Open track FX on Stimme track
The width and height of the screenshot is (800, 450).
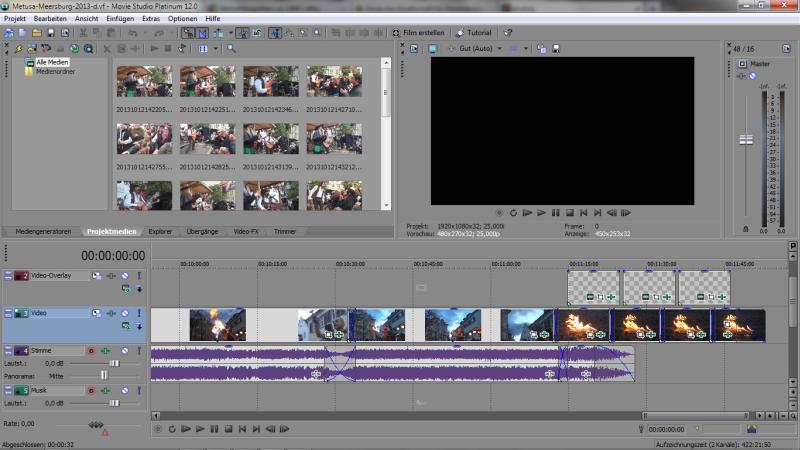(x=110, y=351)
